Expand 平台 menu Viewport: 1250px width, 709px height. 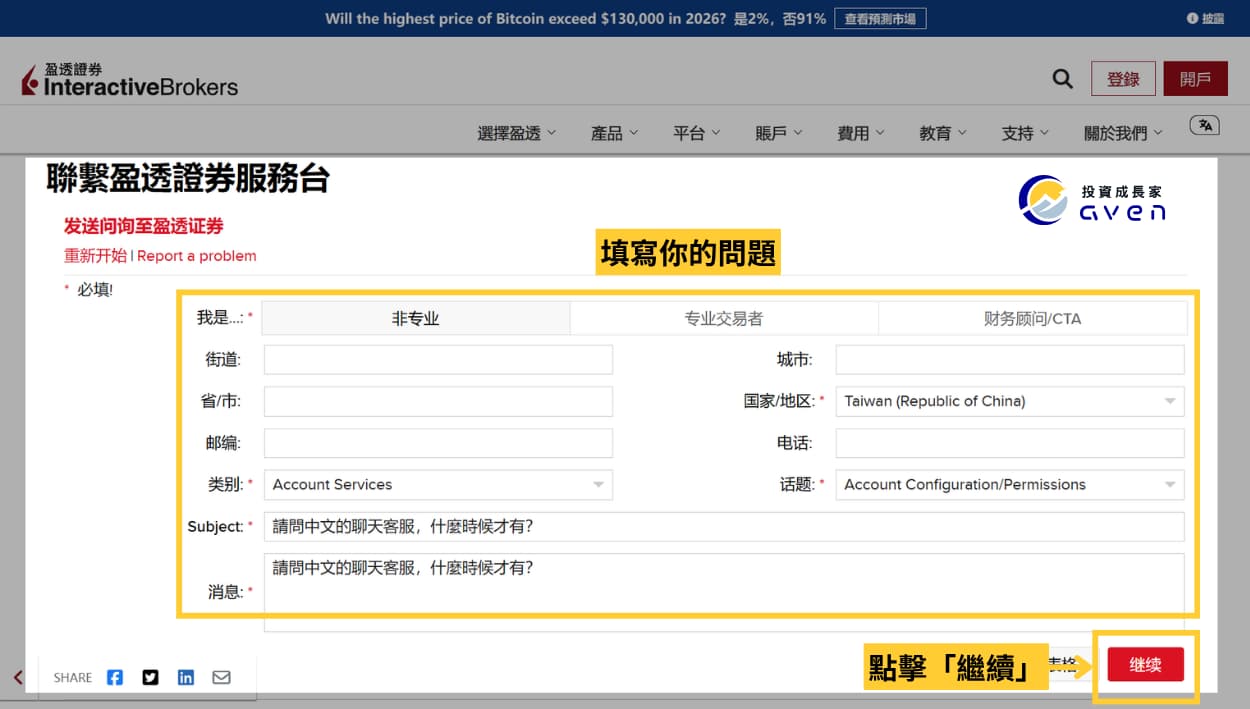pos(697,133)
